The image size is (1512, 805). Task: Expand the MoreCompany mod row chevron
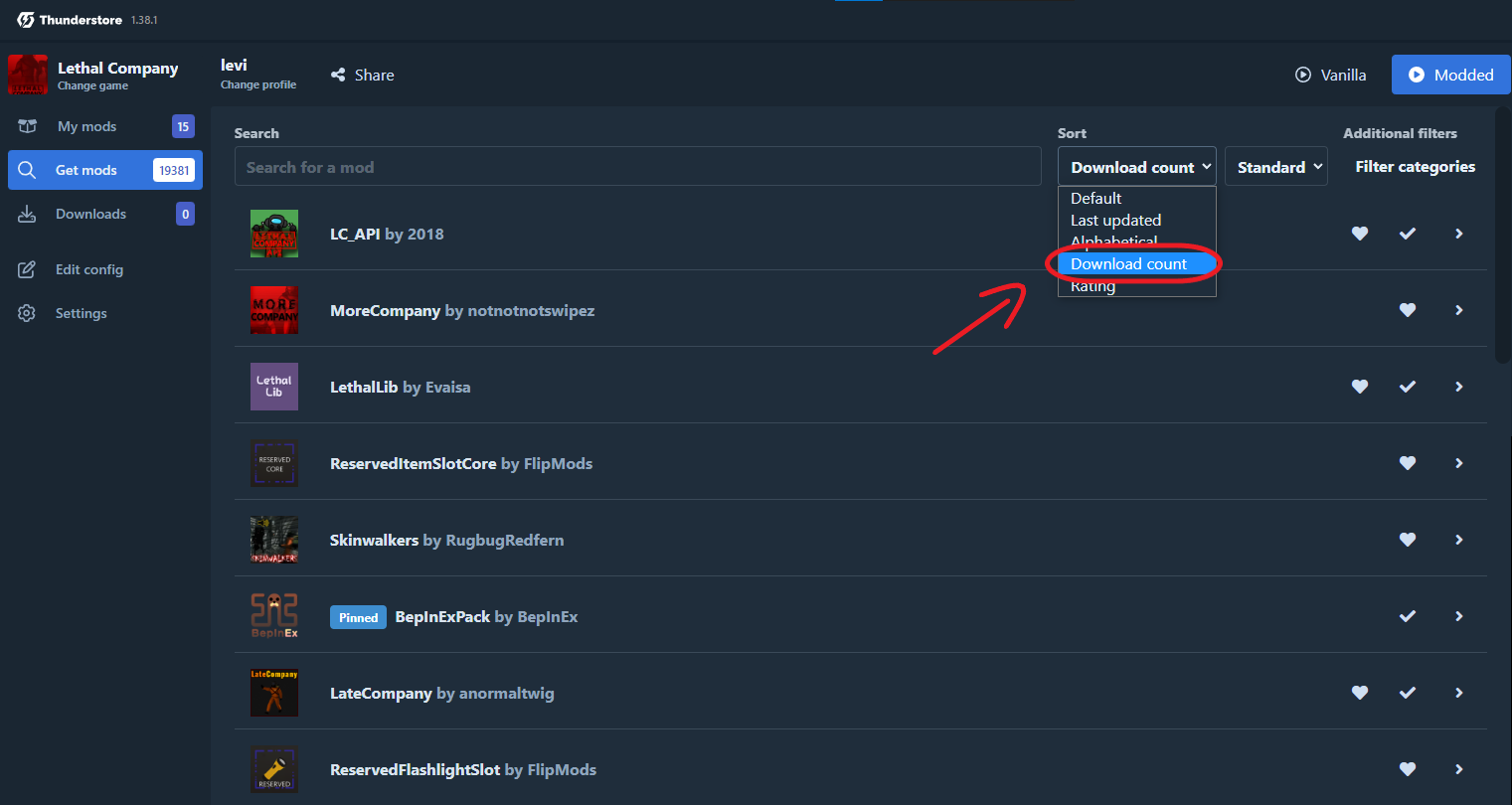[1459, 310]
